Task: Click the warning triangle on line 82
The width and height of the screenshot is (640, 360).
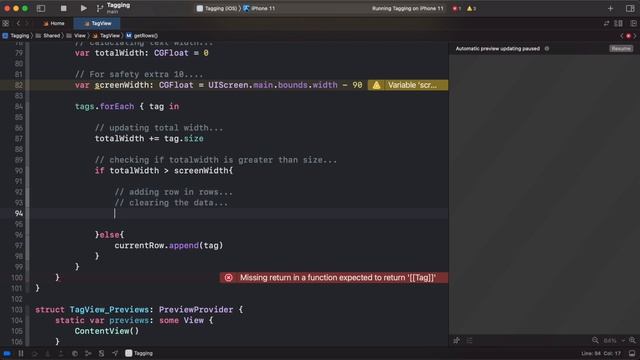Action: coord(376,85)
